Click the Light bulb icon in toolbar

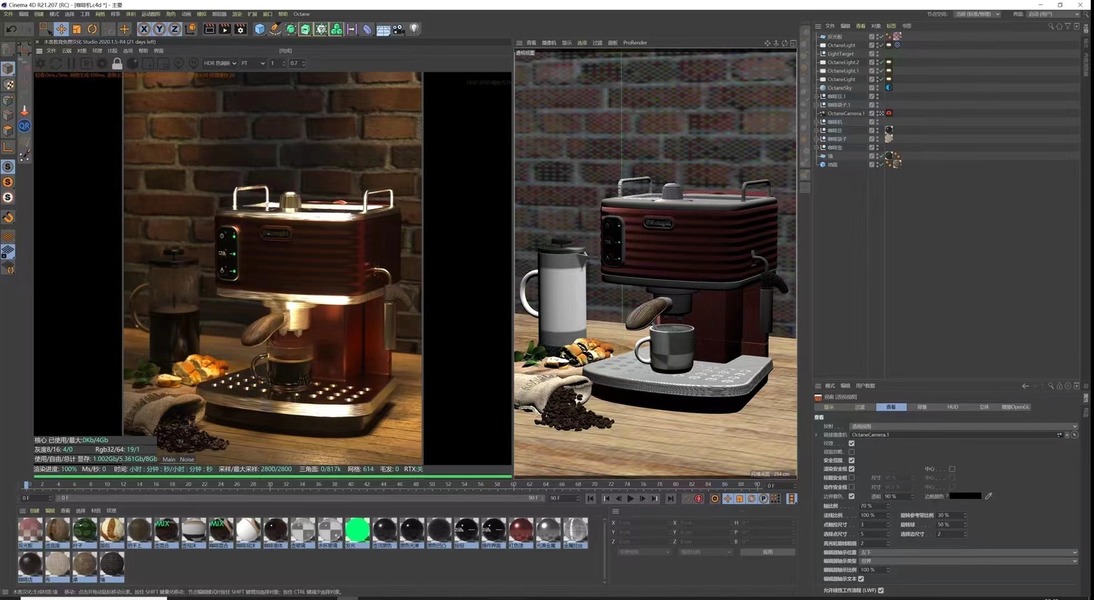coord(414,29)
